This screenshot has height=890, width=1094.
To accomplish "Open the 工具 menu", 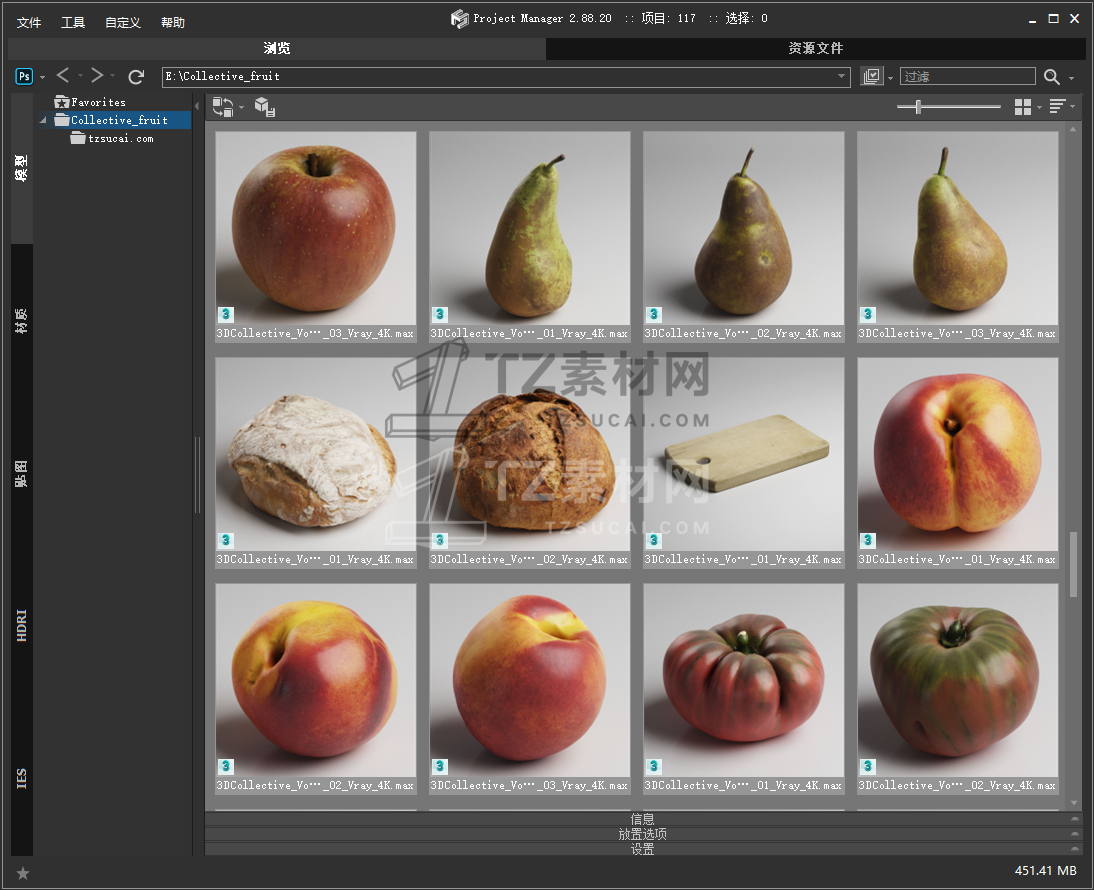I will [73, 22].
